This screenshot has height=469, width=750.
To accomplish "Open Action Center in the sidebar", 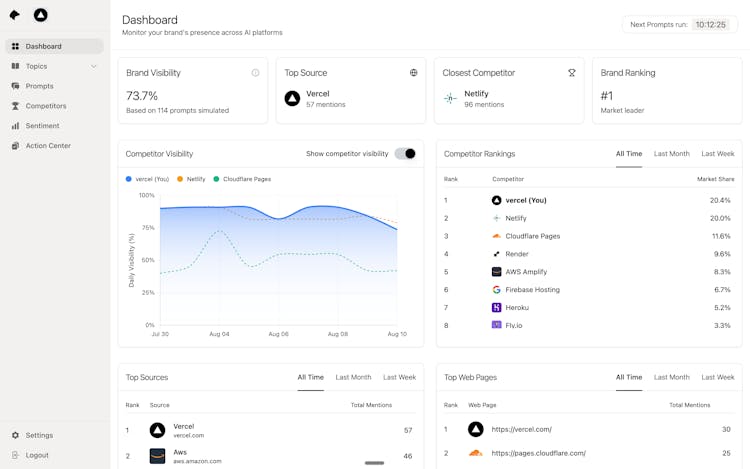I will (47, 146).
